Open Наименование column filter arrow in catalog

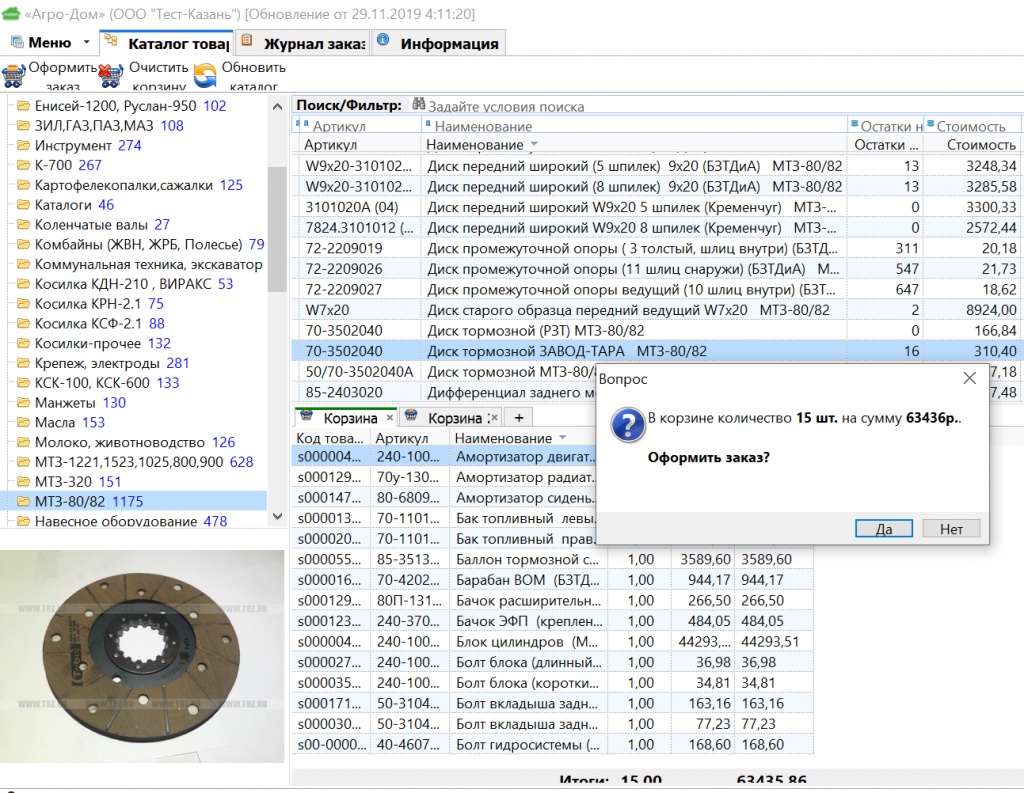[x=534, y=144]
